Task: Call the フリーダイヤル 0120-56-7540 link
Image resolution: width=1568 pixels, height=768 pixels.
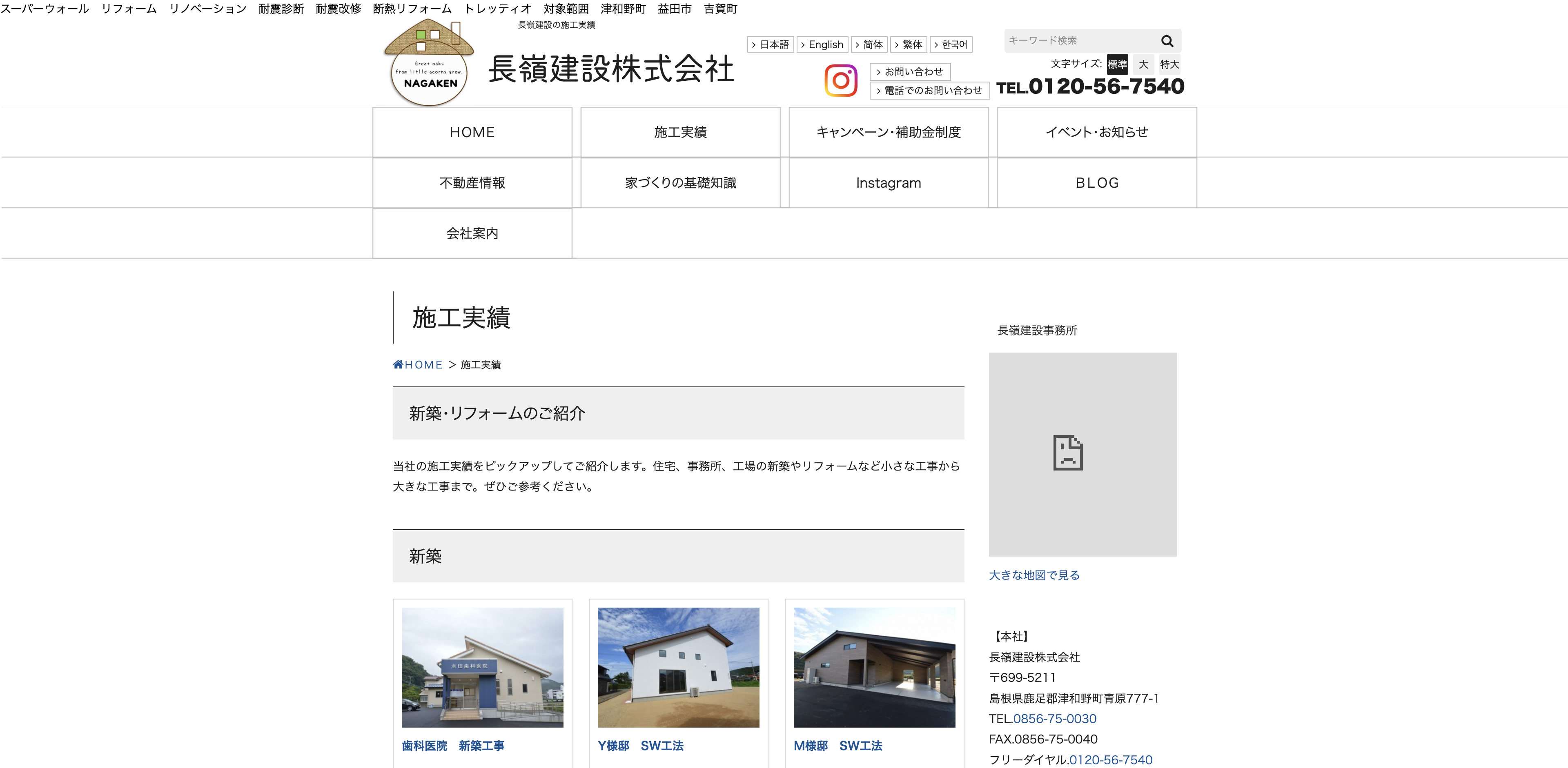Action: (x=1111, y=759)
